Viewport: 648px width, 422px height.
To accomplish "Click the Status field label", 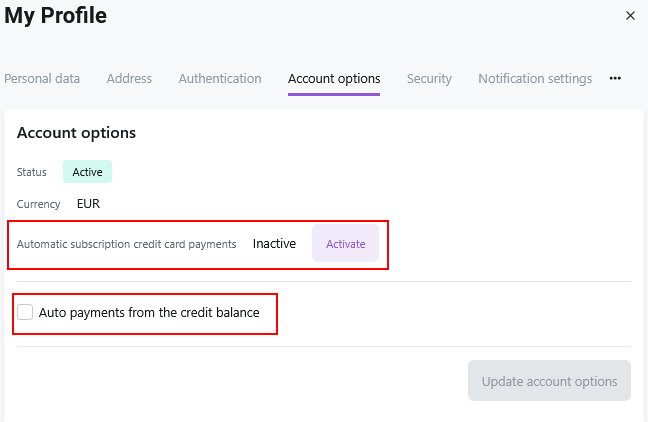I will (32, 172).
